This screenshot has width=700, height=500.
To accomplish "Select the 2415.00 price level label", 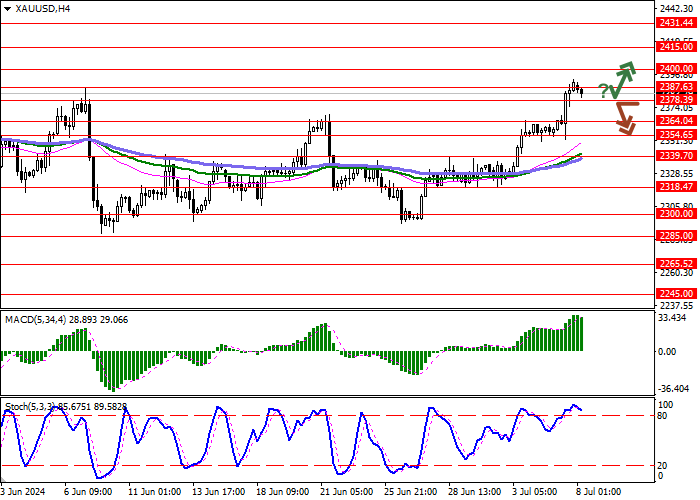I will 676,47.
